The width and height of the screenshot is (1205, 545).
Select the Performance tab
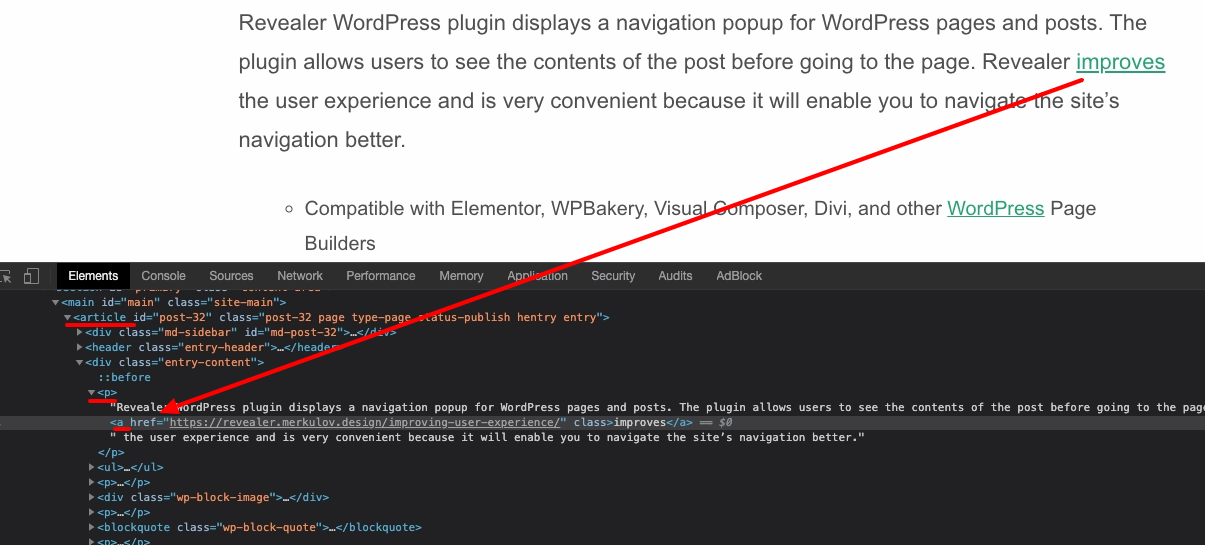coord(380,276)
